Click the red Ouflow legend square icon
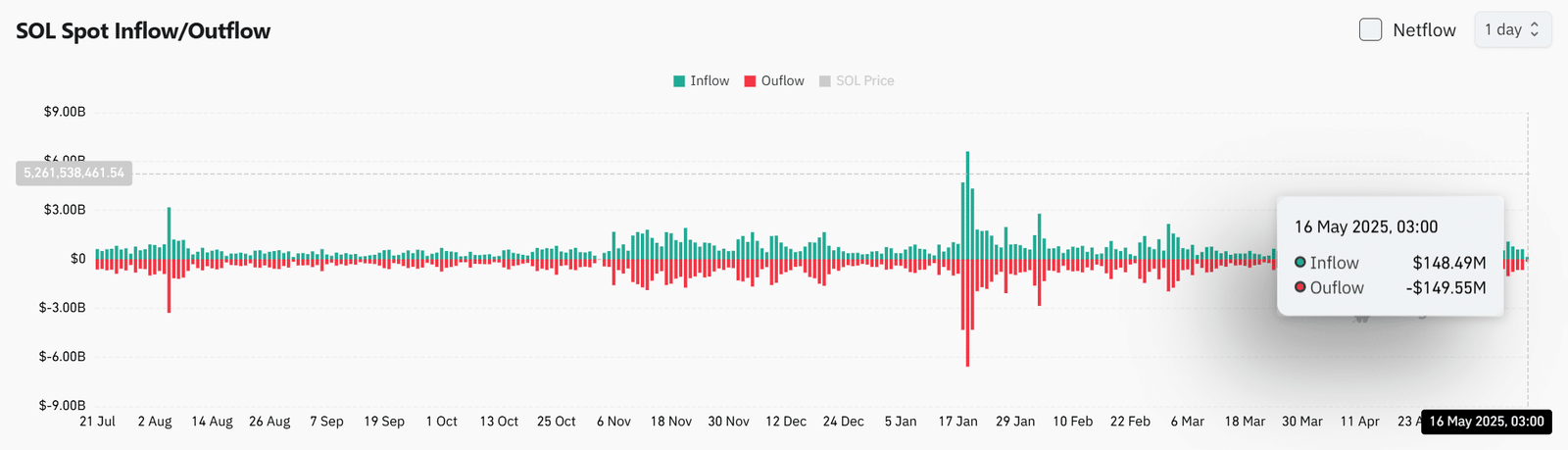This screenshot has width=1568, height=450. (x=751, y=81)
